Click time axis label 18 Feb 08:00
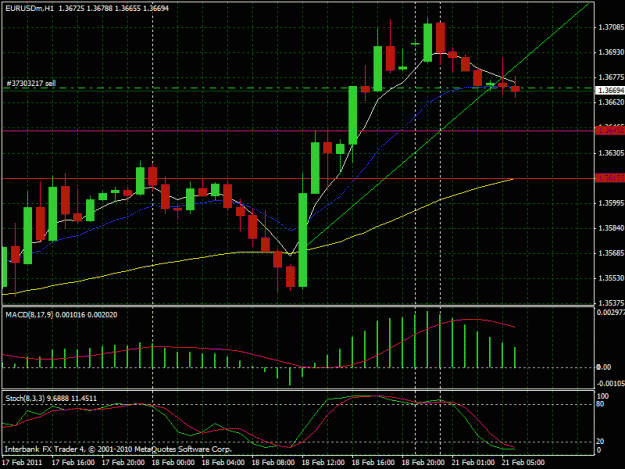This screenshot has height=469, width=625. coord(273,463)
